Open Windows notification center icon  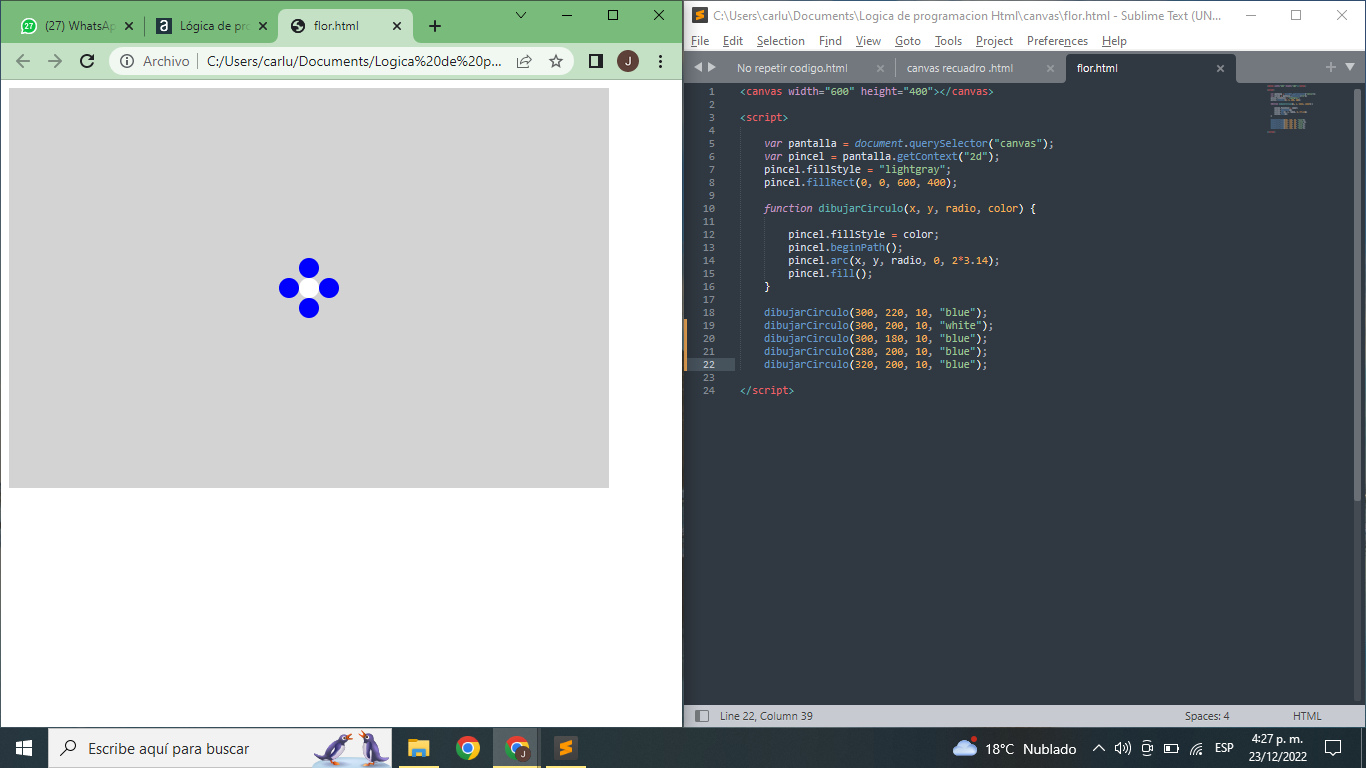point(1333,748)
